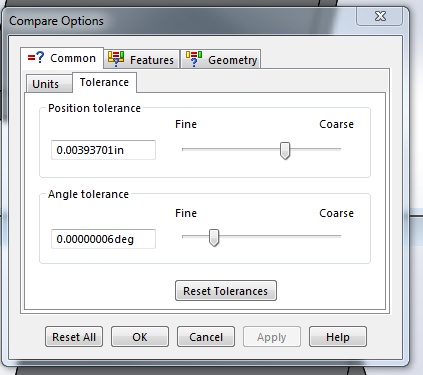Click Coarse end of Position tolerance track
The width and height of the screenshot is (423, 375).
click(x=339, y=149)
